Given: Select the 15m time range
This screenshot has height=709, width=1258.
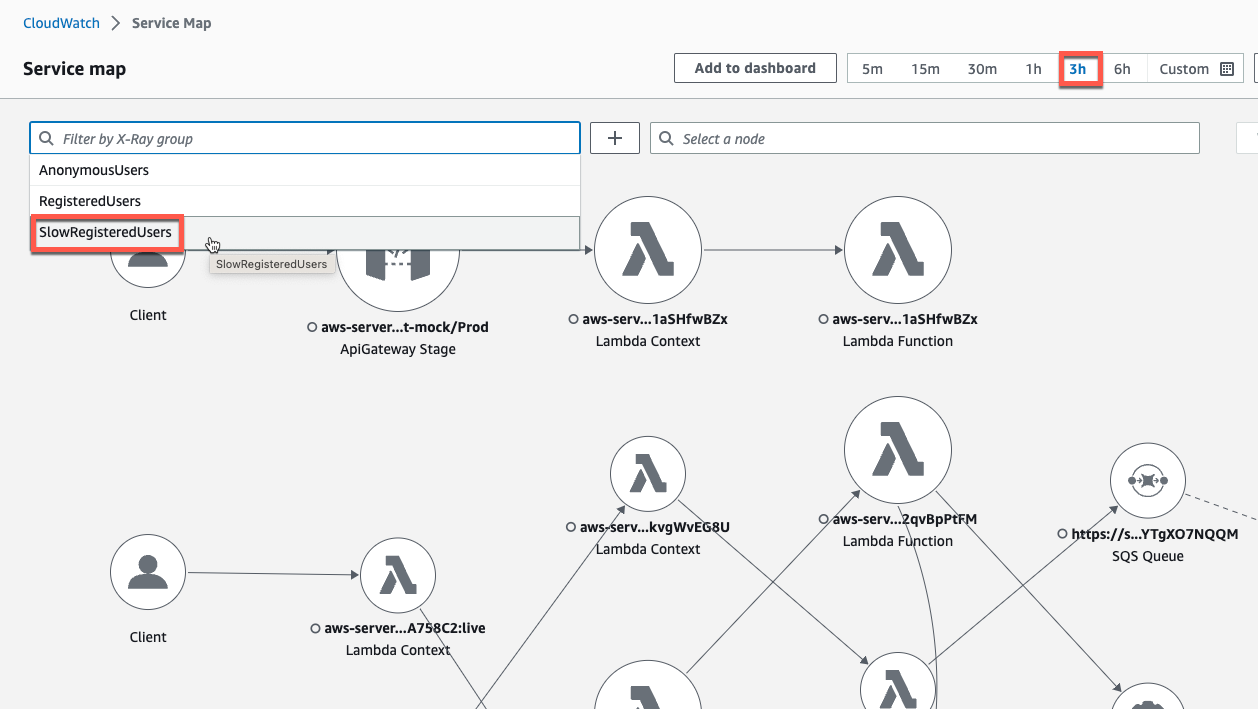Looking at the screenshot, I should coord(925,69).
